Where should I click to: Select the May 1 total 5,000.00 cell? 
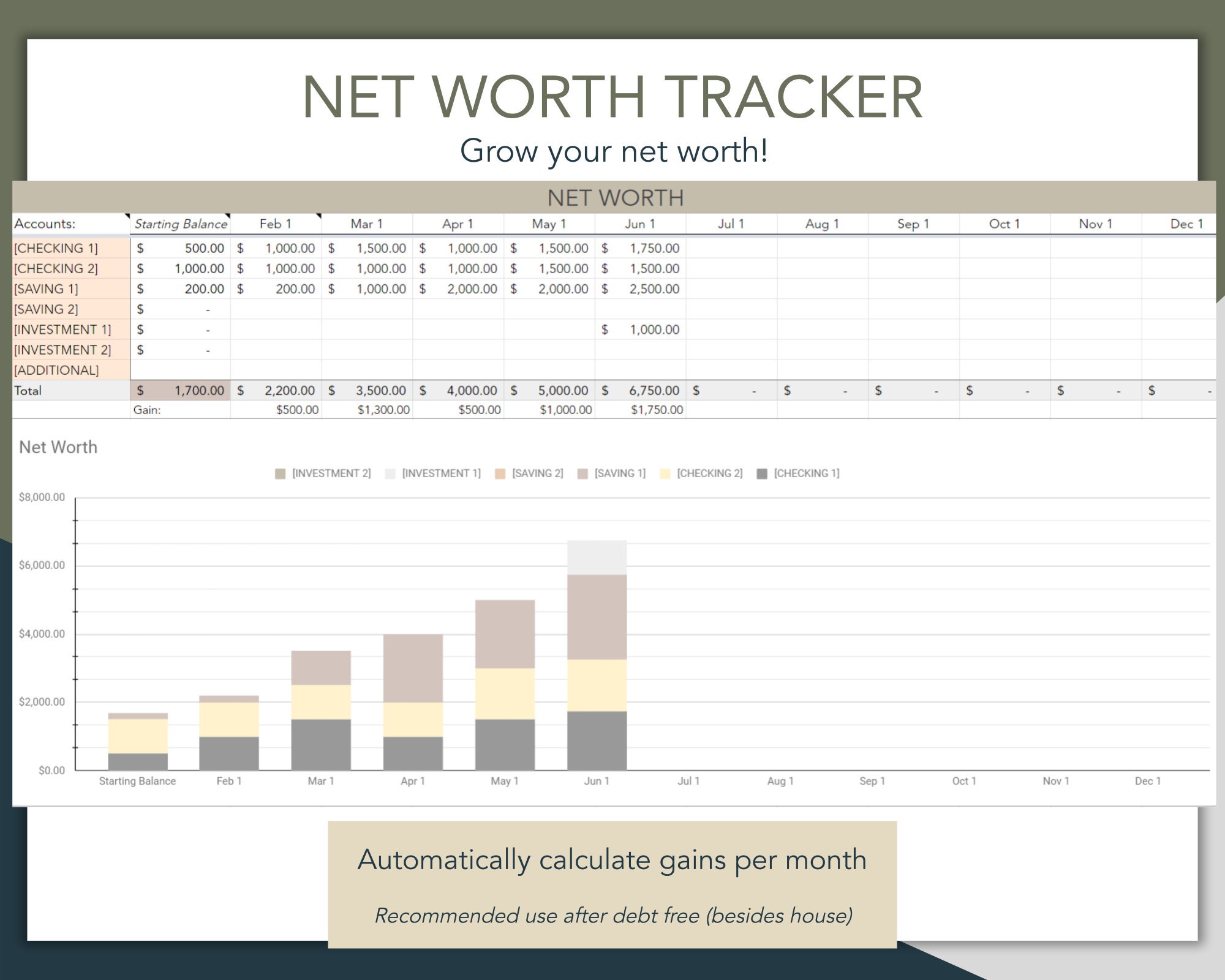click(549, 390)
